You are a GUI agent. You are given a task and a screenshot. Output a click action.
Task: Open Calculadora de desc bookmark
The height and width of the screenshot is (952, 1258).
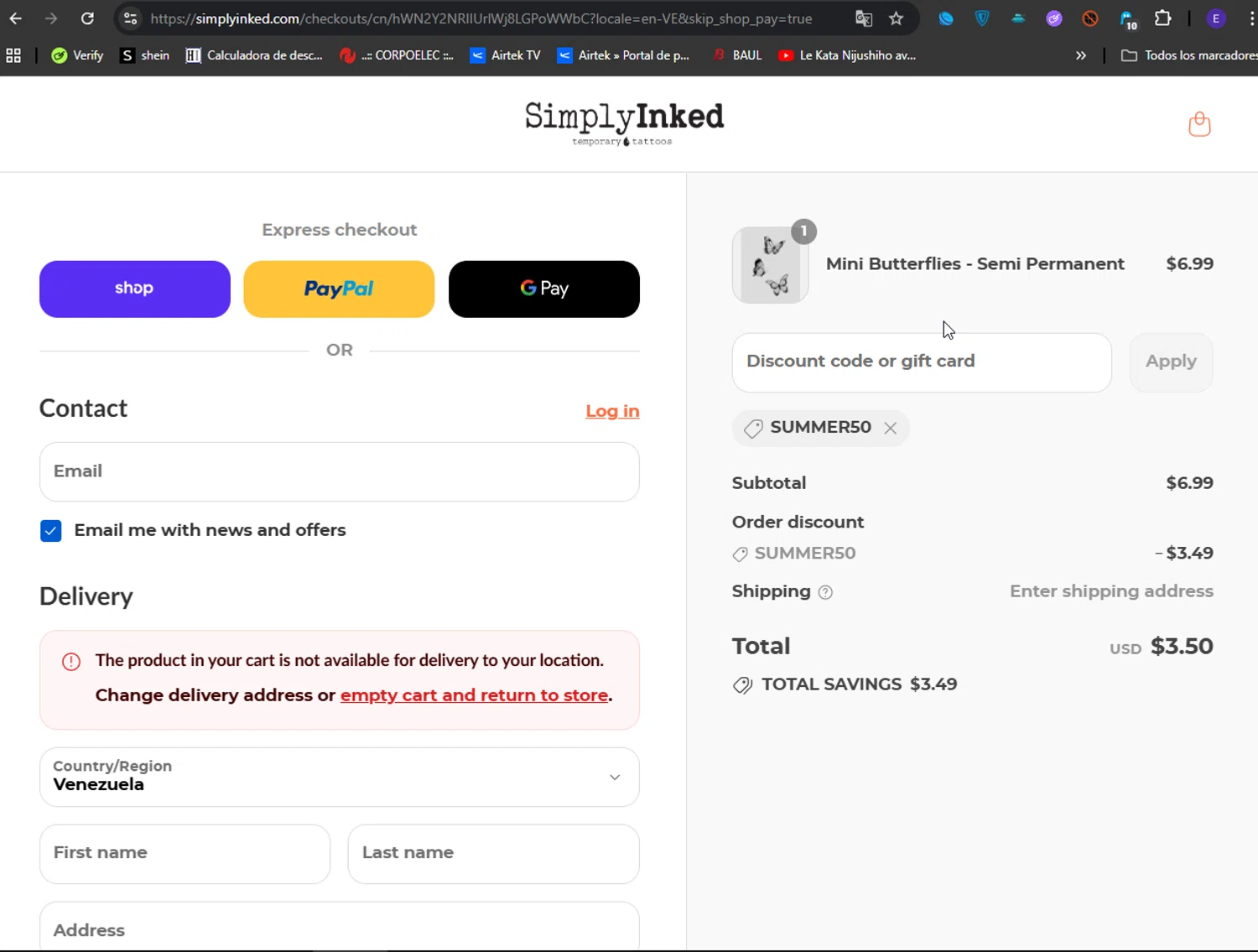254,55
